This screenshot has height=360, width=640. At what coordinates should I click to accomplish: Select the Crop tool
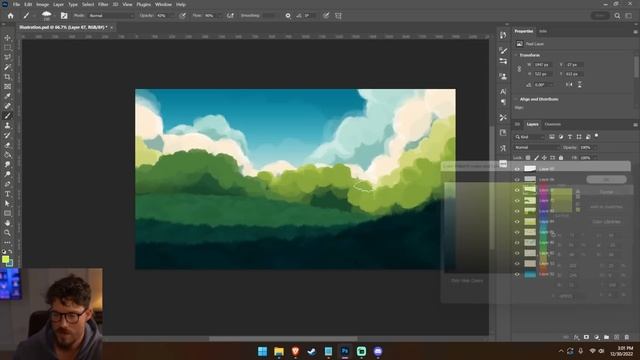pos(7,77)
